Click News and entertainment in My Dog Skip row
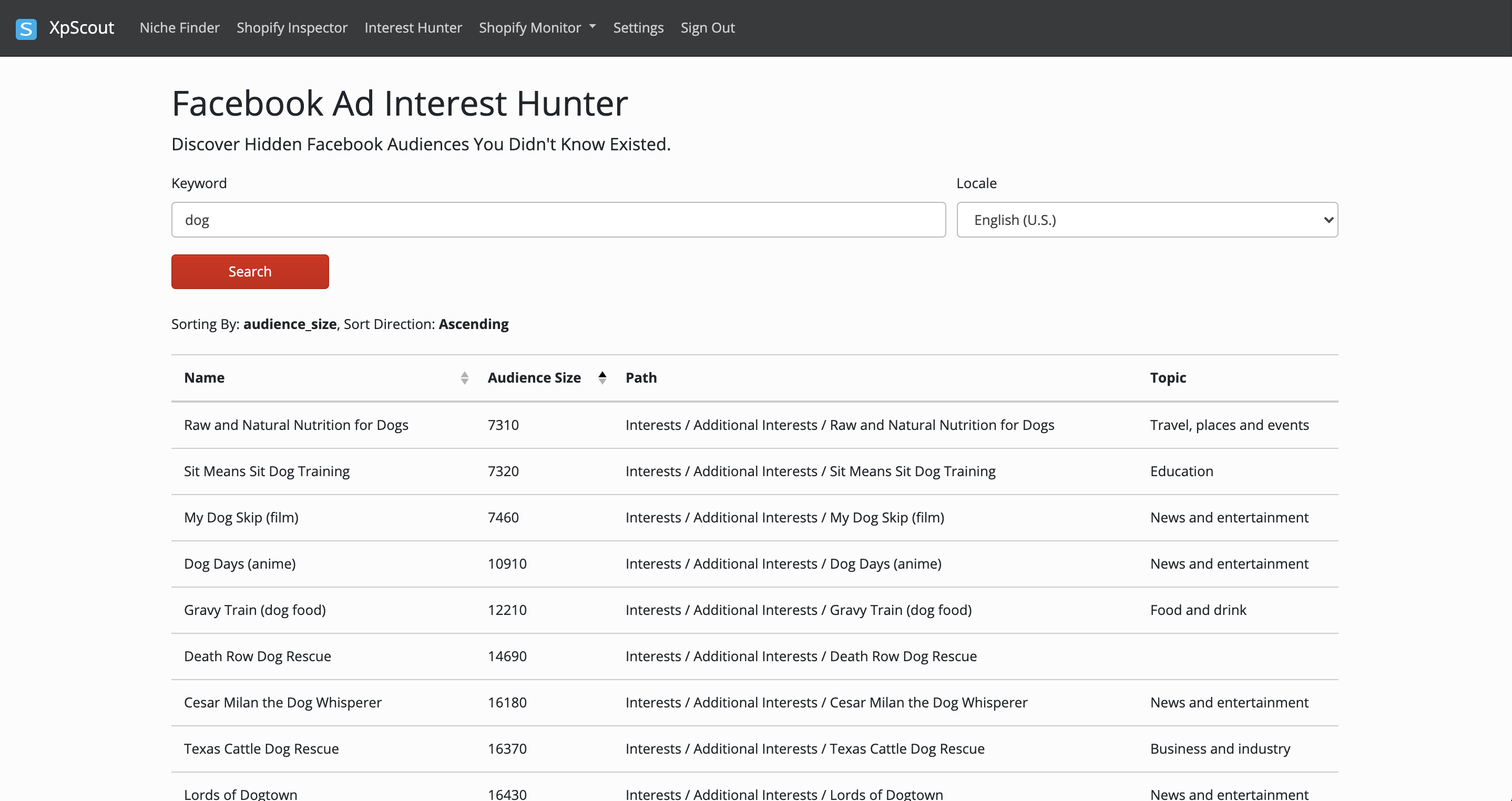 click(1229, 518)
